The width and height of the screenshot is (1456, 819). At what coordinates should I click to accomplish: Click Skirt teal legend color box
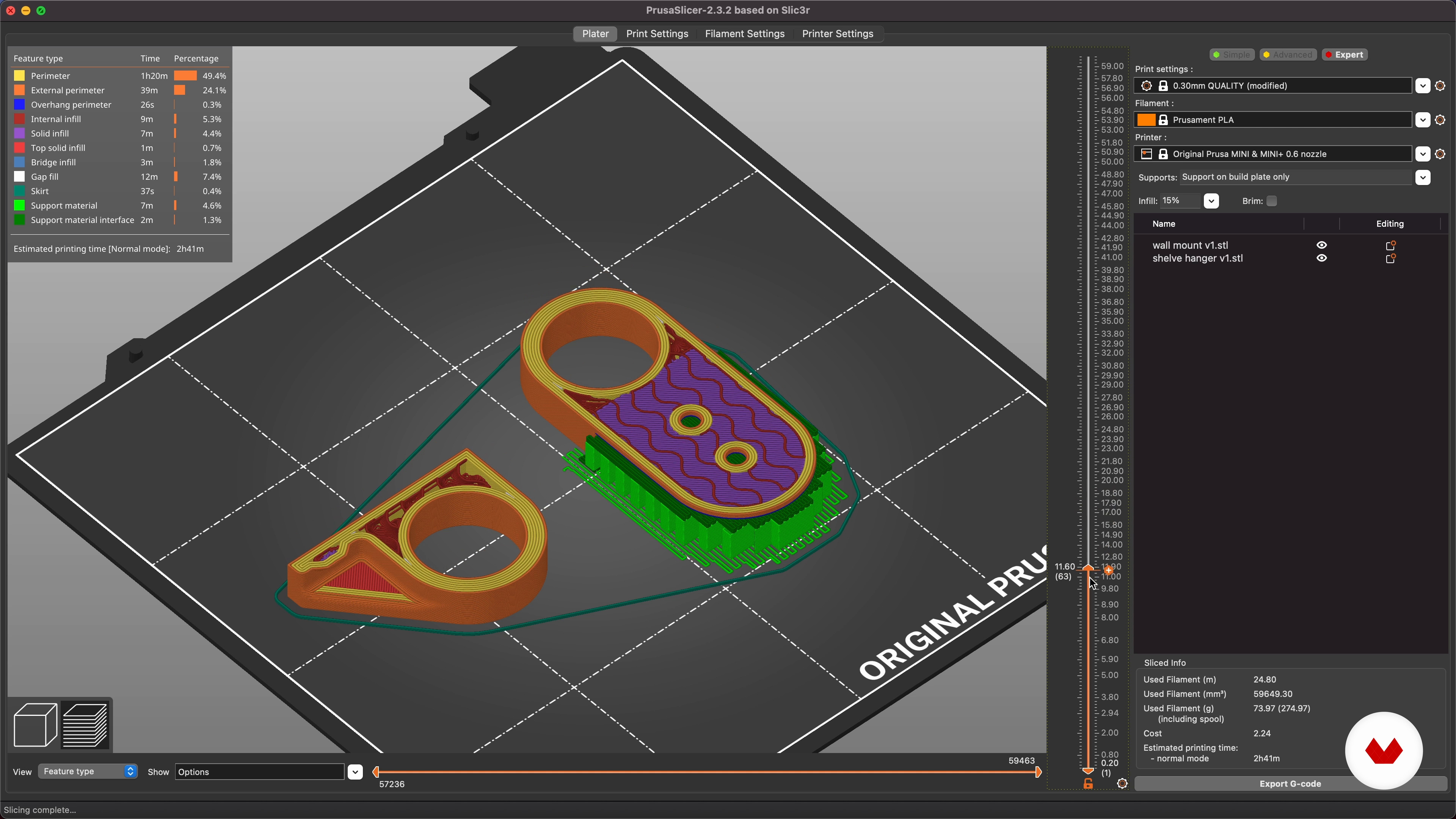click(x=19, y=191)
